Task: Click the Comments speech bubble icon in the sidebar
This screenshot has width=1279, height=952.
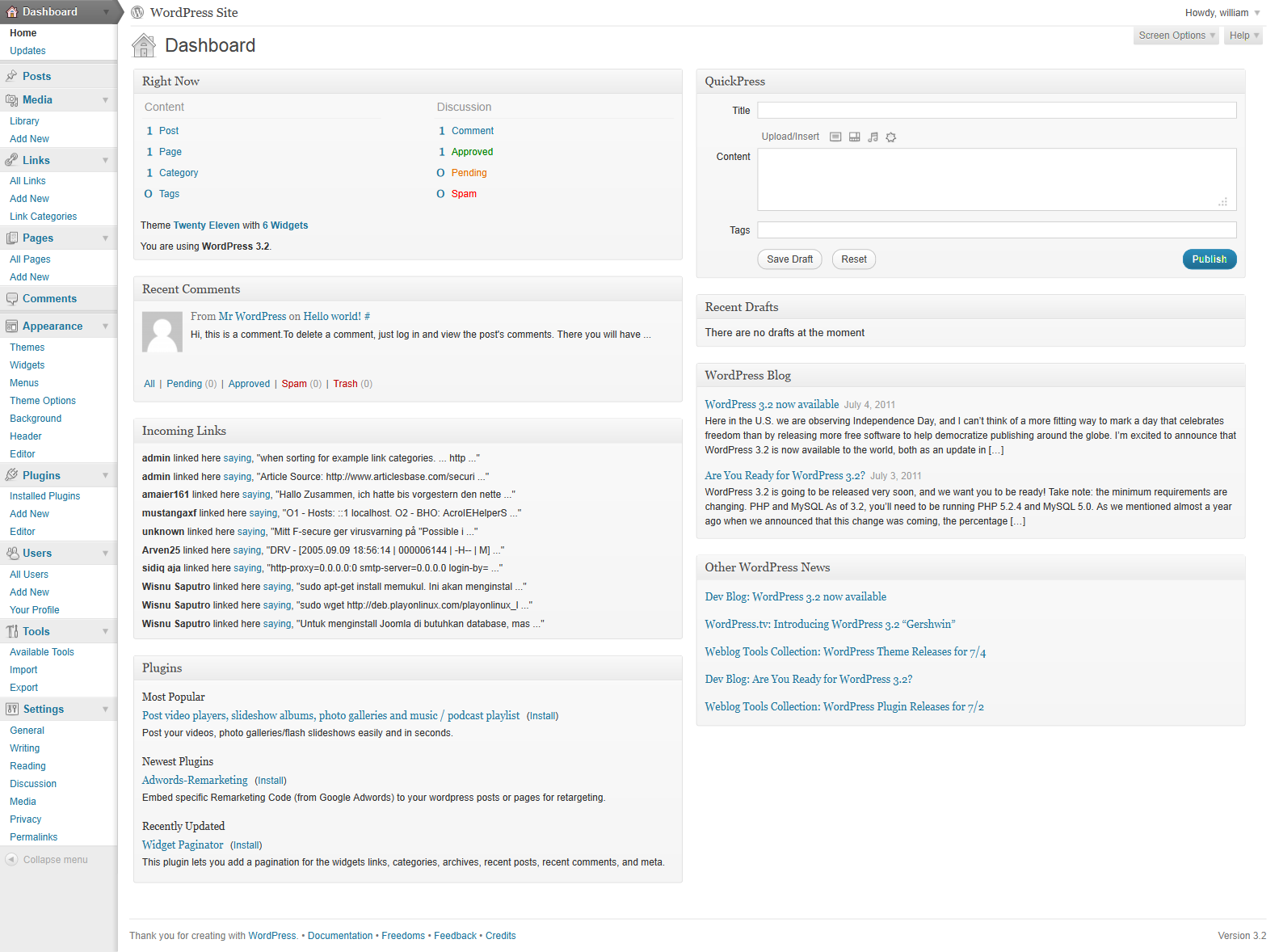Action: pos(11,299)
